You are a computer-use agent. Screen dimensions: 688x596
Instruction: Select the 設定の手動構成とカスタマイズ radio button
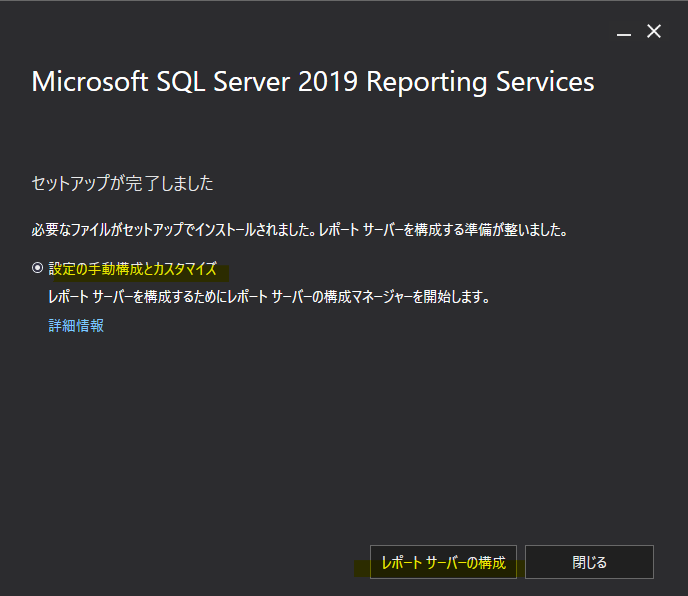(x=38, y=269)
